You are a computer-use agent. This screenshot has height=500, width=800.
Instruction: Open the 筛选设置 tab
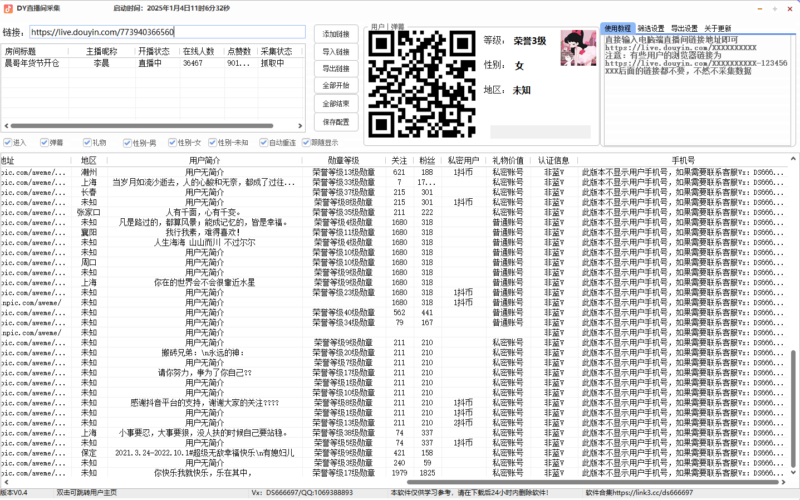click(x=651, y=29)
